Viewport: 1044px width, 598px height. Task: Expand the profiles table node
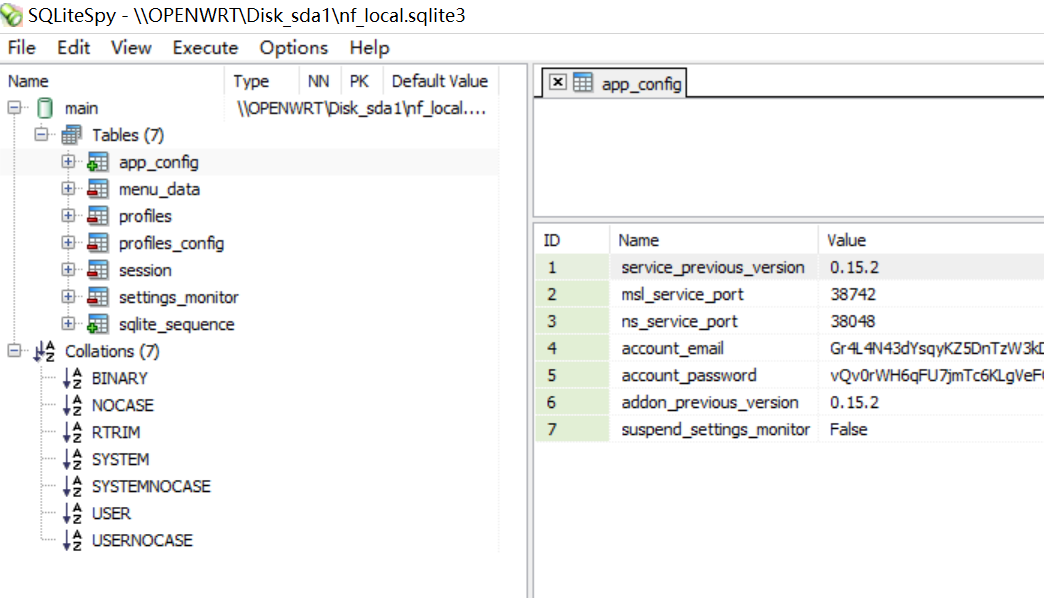68,216
